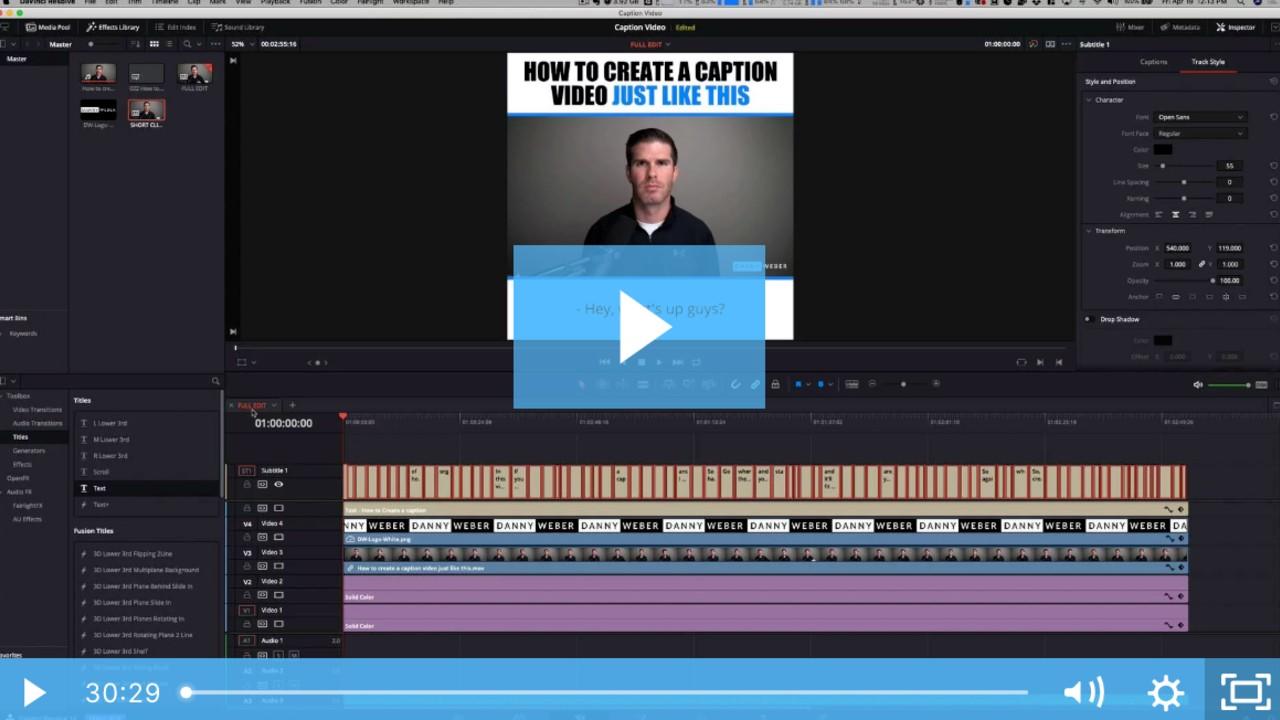
Task: Click the Character text color swatch
Action: 1163,149
